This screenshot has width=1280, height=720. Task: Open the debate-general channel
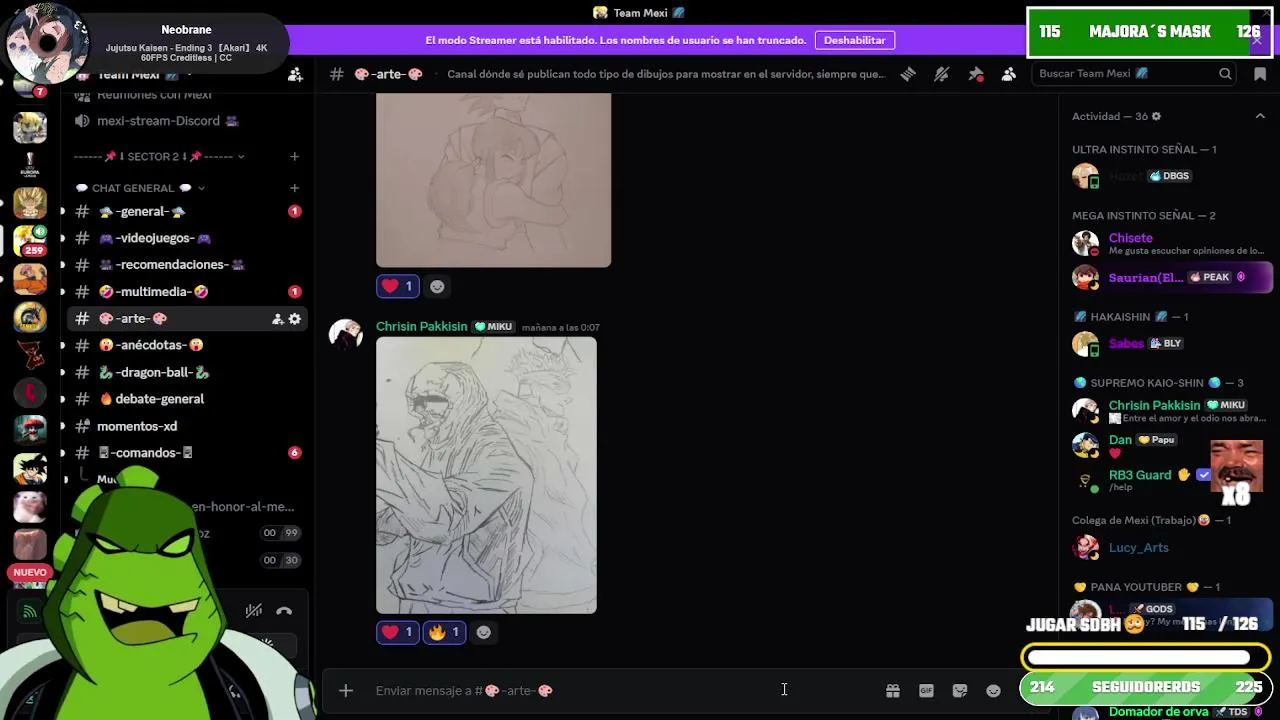[188, 399]
